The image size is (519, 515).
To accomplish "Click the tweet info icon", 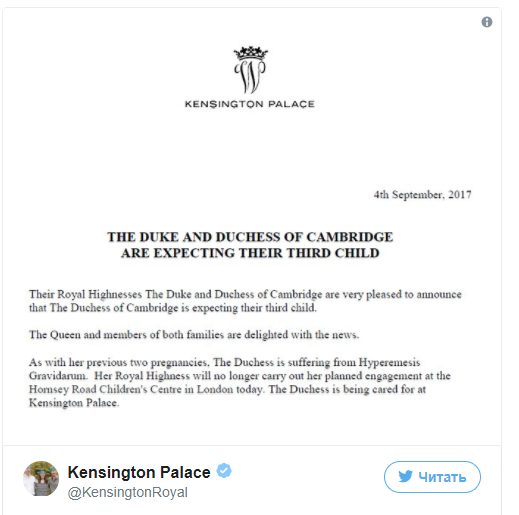I will coord(487,22).
